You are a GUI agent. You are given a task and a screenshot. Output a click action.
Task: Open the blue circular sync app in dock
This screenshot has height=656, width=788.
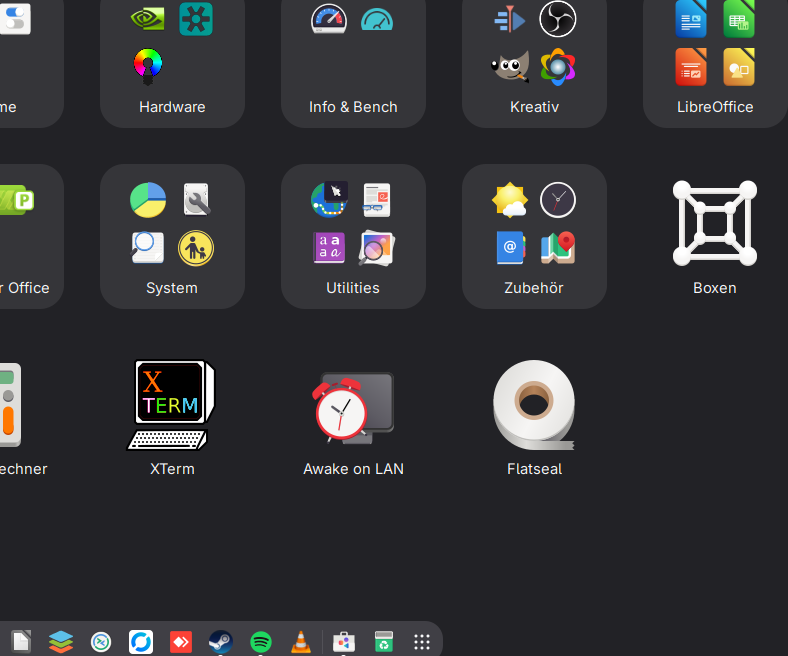[x=141, y=642]
